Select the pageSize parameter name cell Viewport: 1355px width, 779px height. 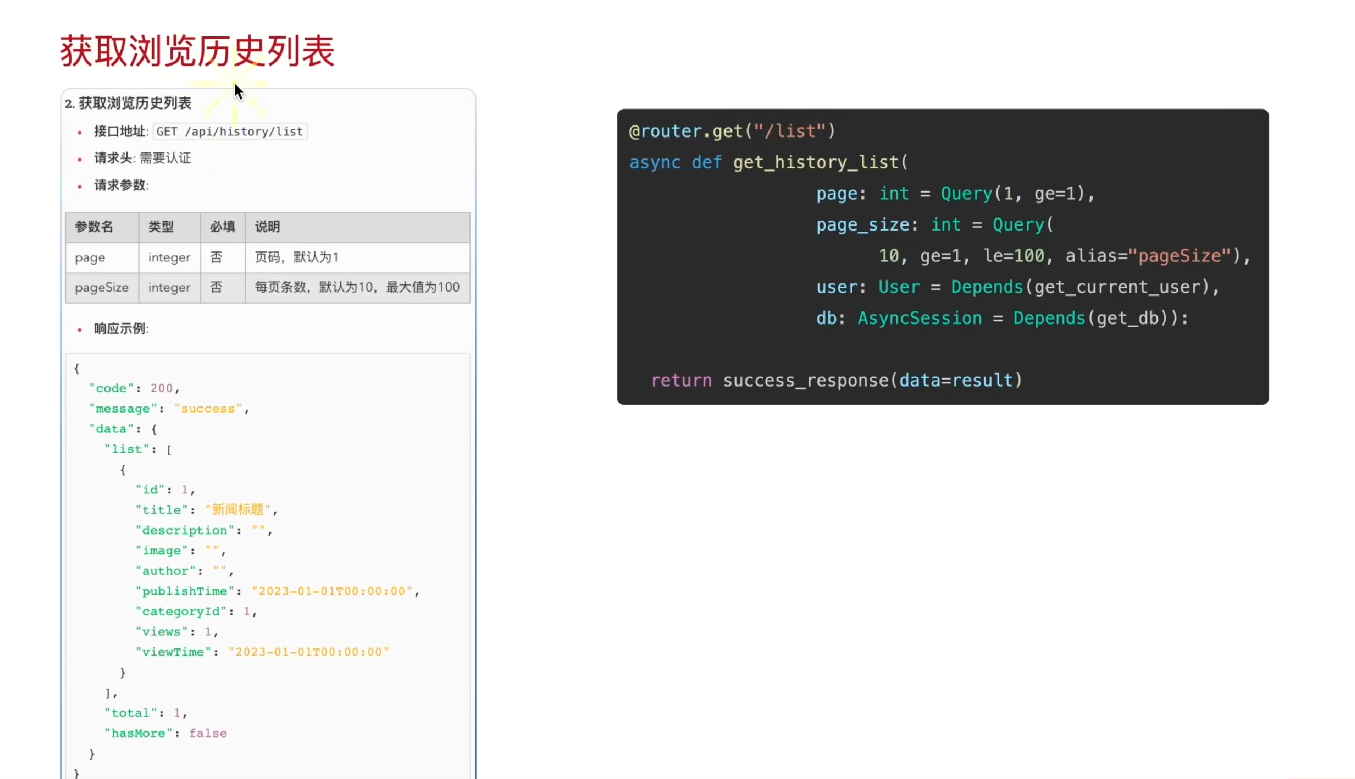tap(102, 287)
